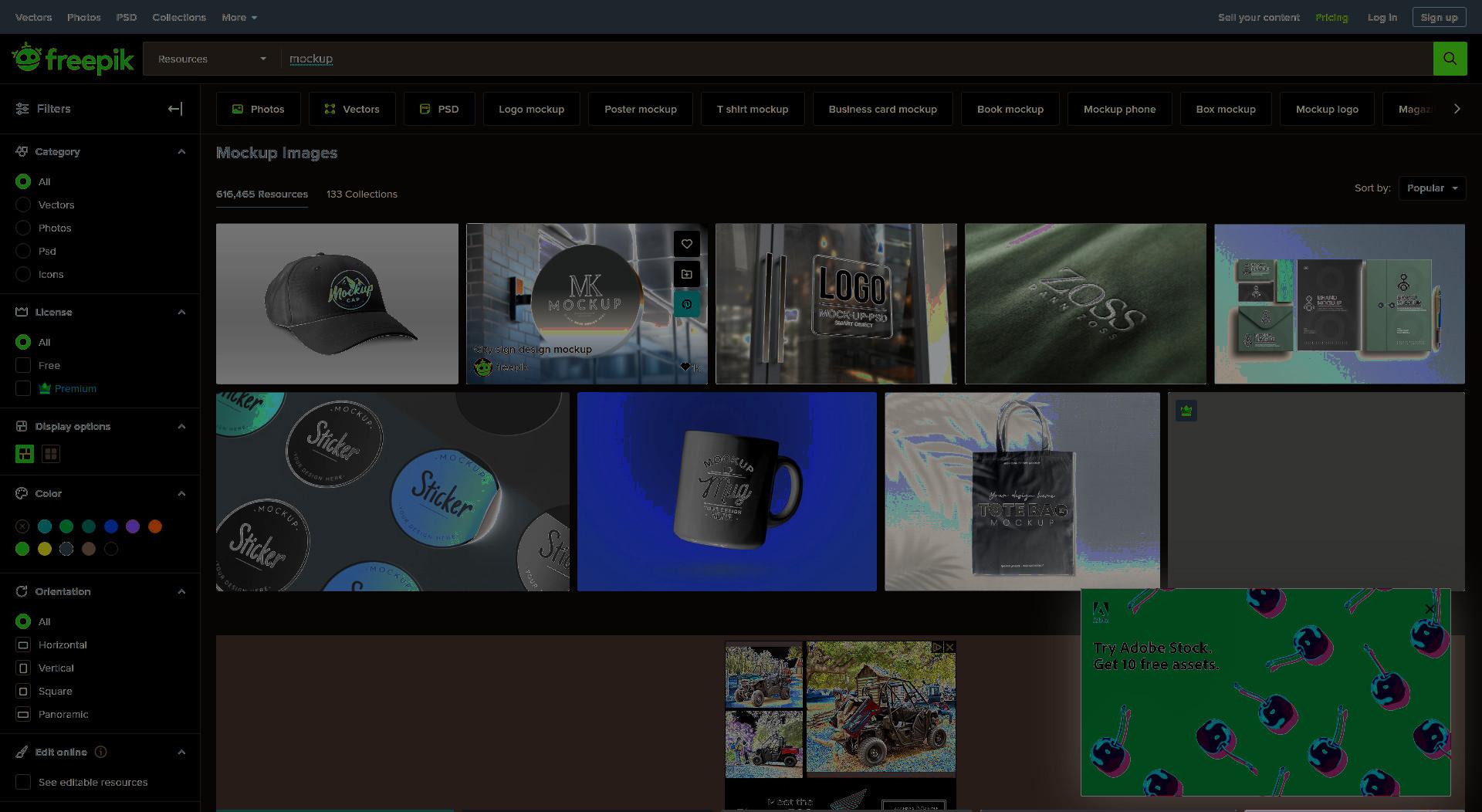The image size is (1482, 812).
Task: Click the Display options section icon
Action: coord(22,426)
